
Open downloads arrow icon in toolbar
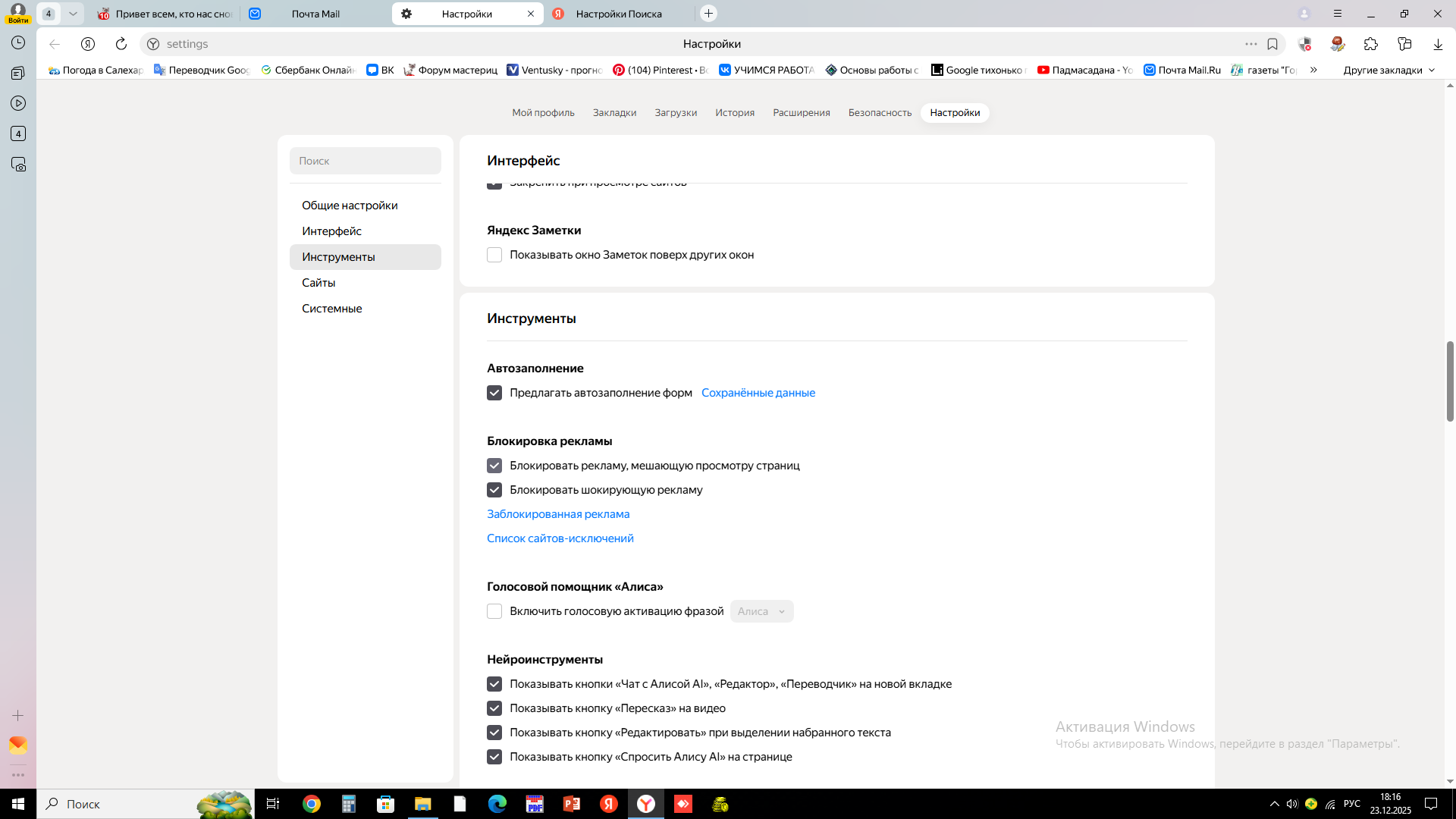click(x=1438, y=44)
